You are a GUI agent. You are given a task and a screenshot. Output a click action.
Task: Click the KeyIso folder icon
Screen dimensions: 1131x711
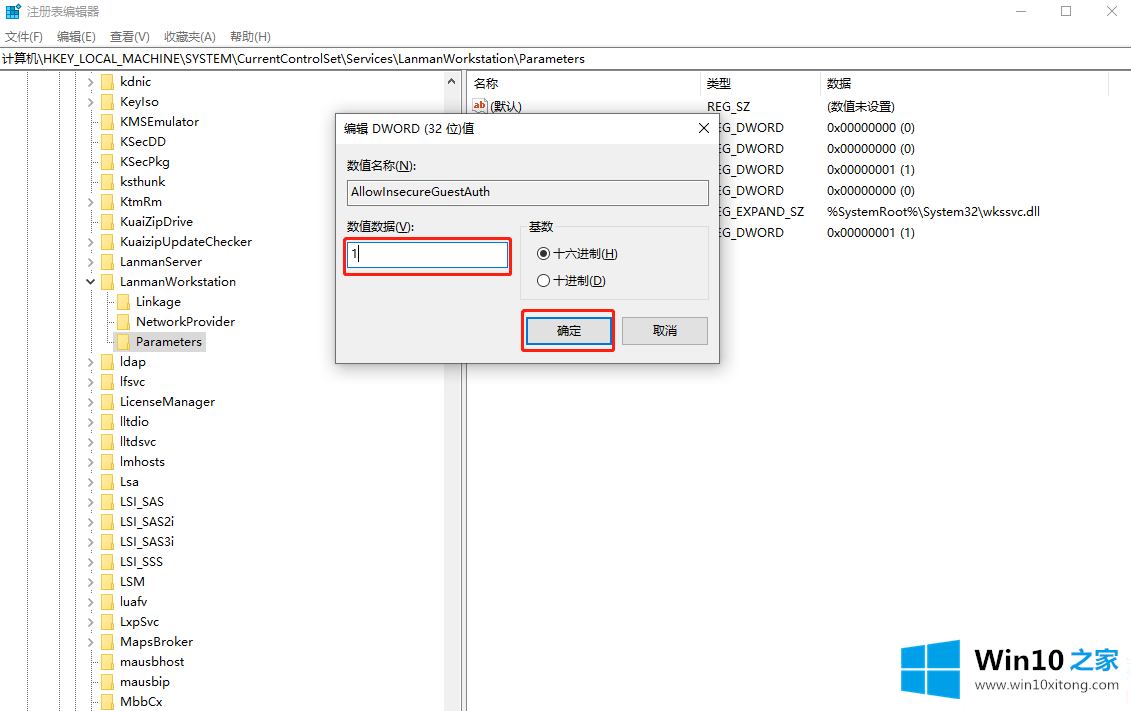[107, 102]
